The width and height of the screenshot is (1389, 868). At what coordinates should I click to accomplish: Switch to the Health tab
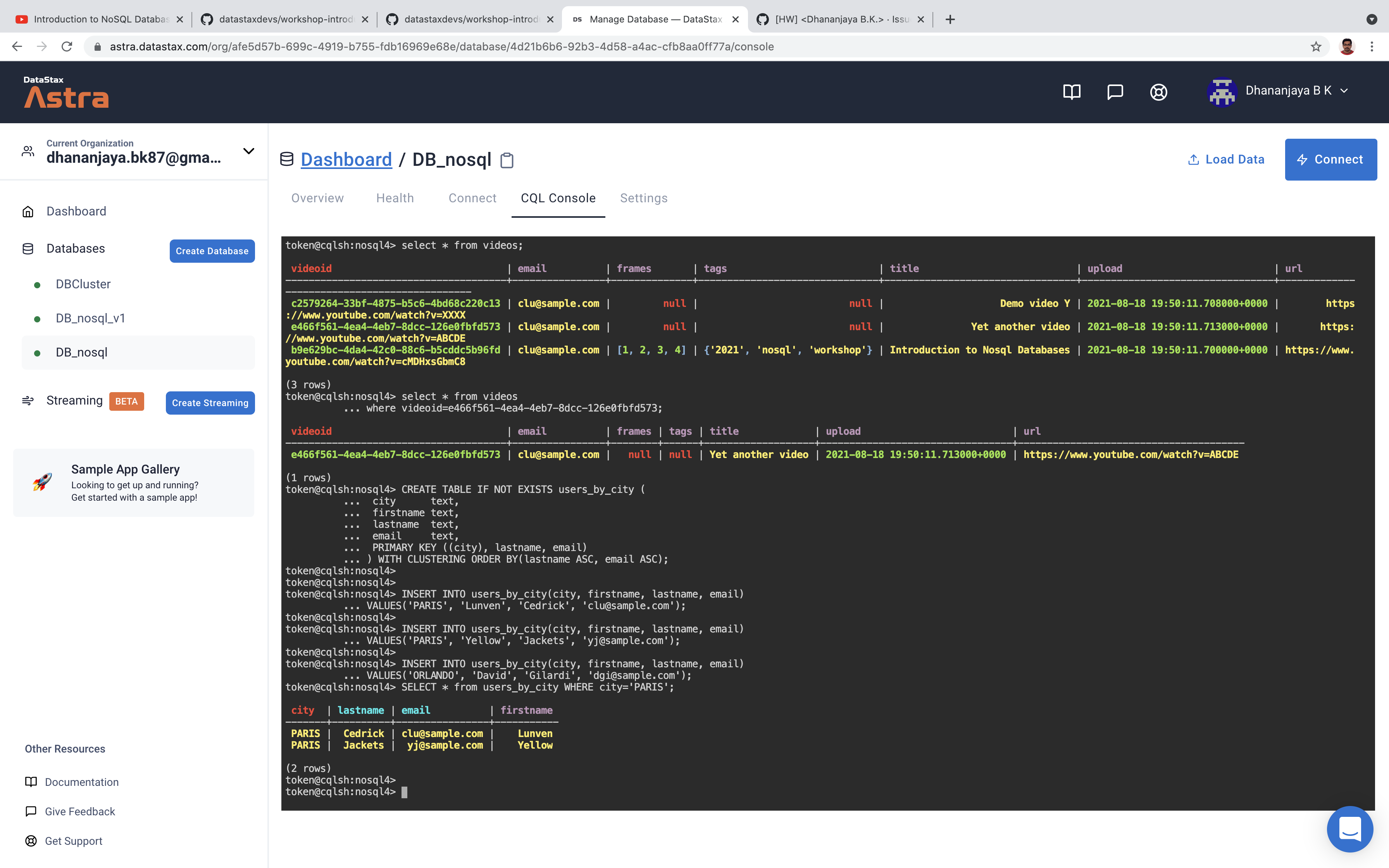point(395,198)
